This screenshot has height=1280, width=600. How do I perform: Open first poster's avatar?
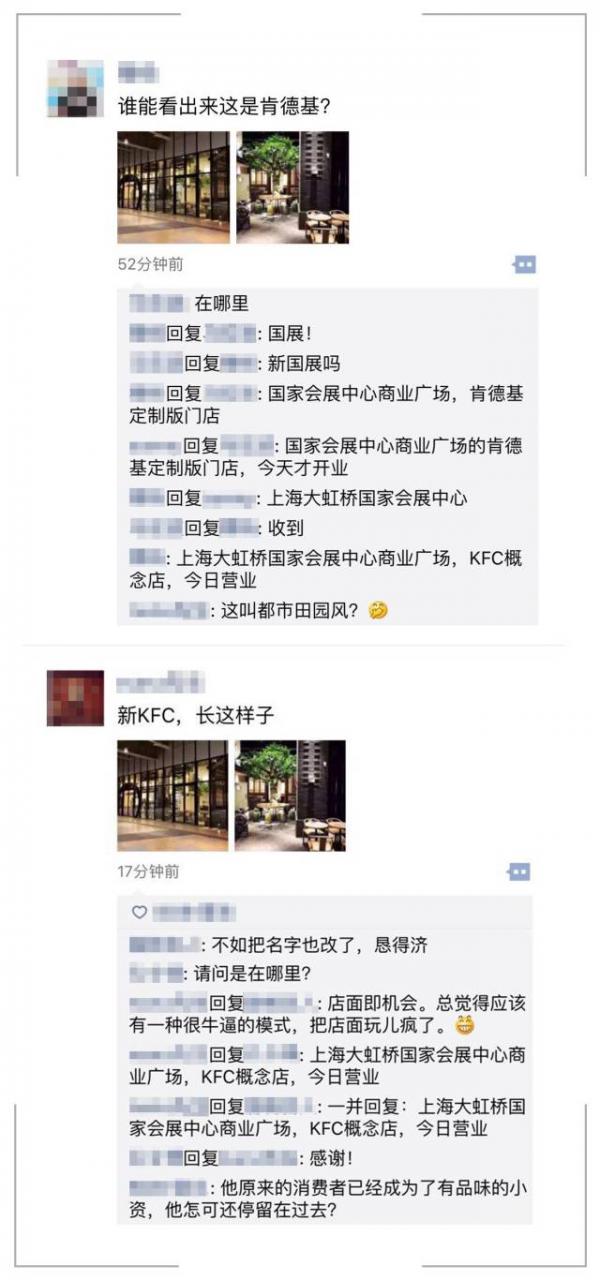coord(76,89)
